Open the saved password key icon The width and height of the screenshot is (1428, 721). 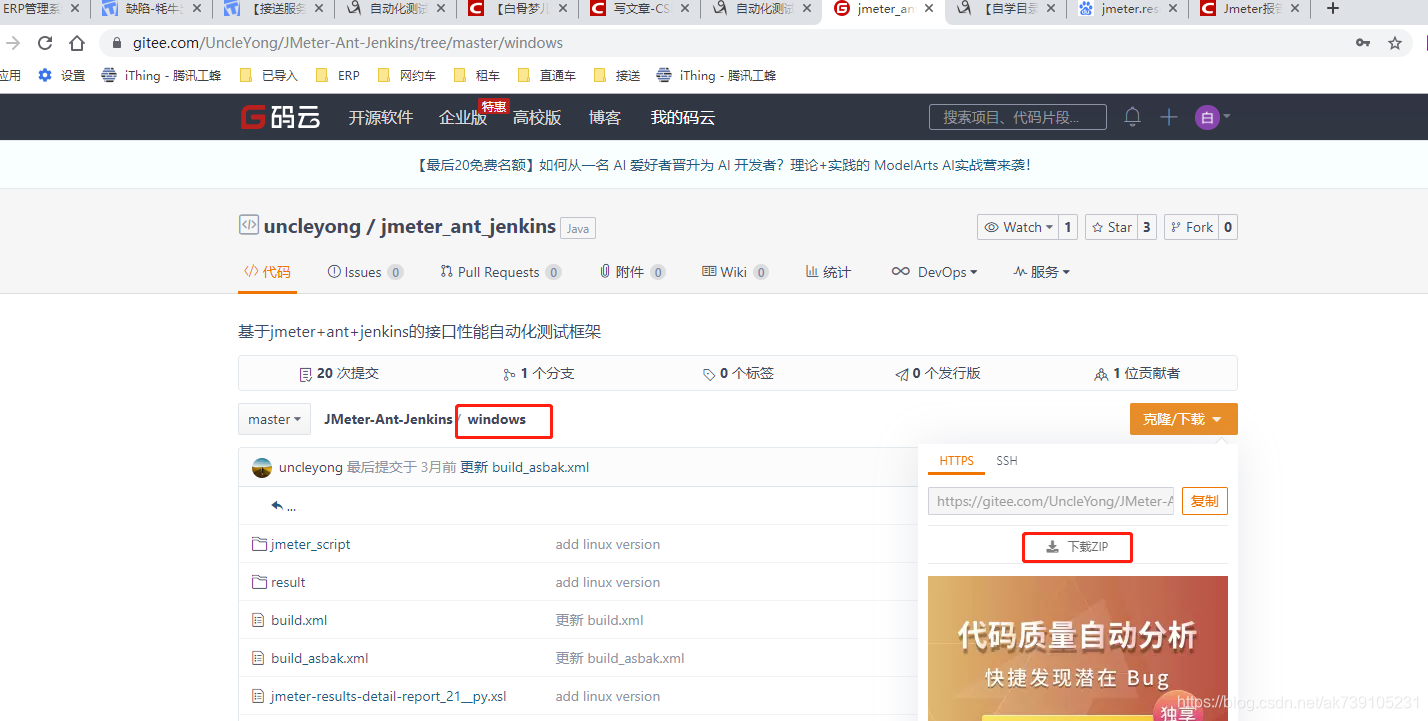(1363, 43)
